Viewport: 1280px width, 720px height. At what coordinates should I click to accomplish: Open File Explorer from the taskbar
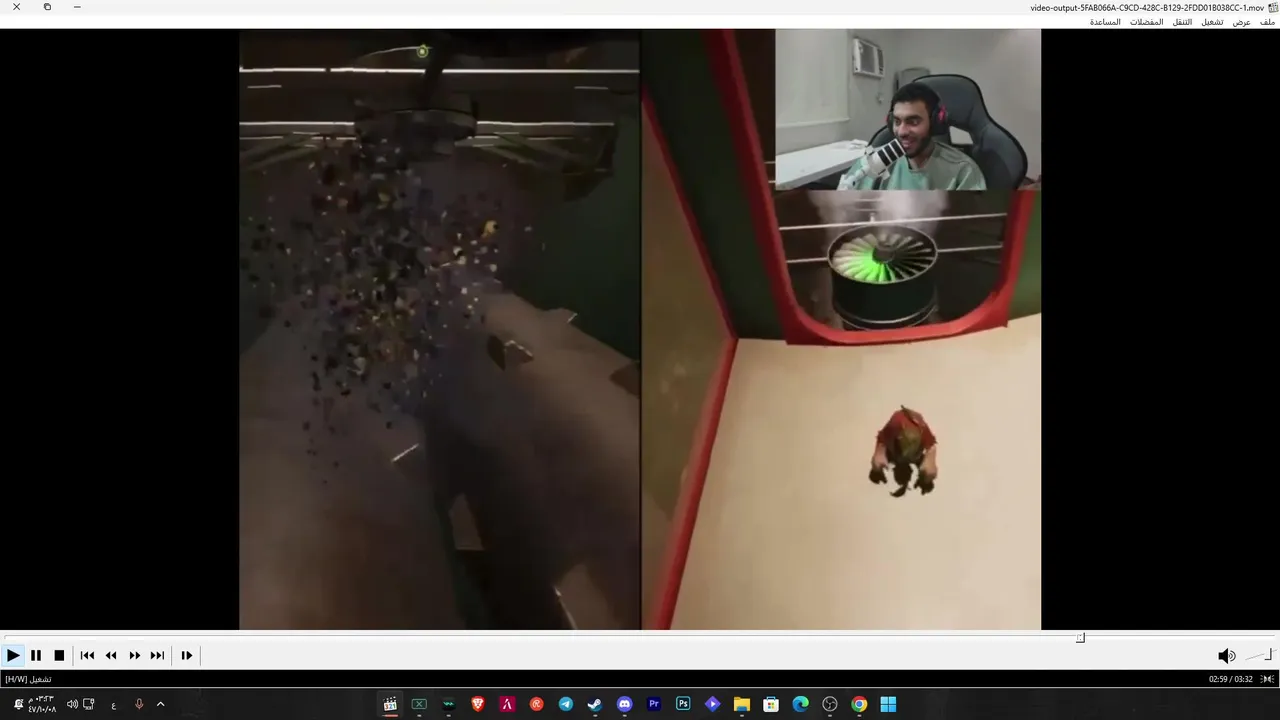[x=742, y=704]
